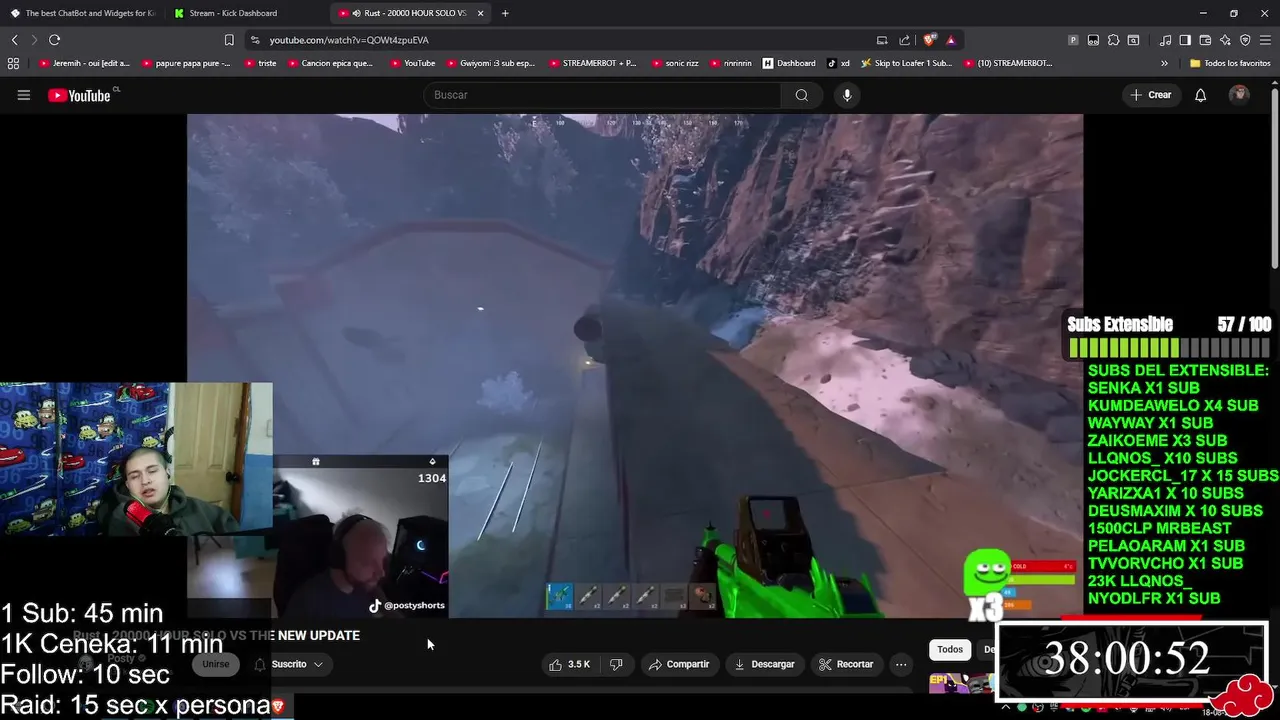Open Leo AI sparkle icon
The image size is (1280, 720).
click(x=1225, y=40)
